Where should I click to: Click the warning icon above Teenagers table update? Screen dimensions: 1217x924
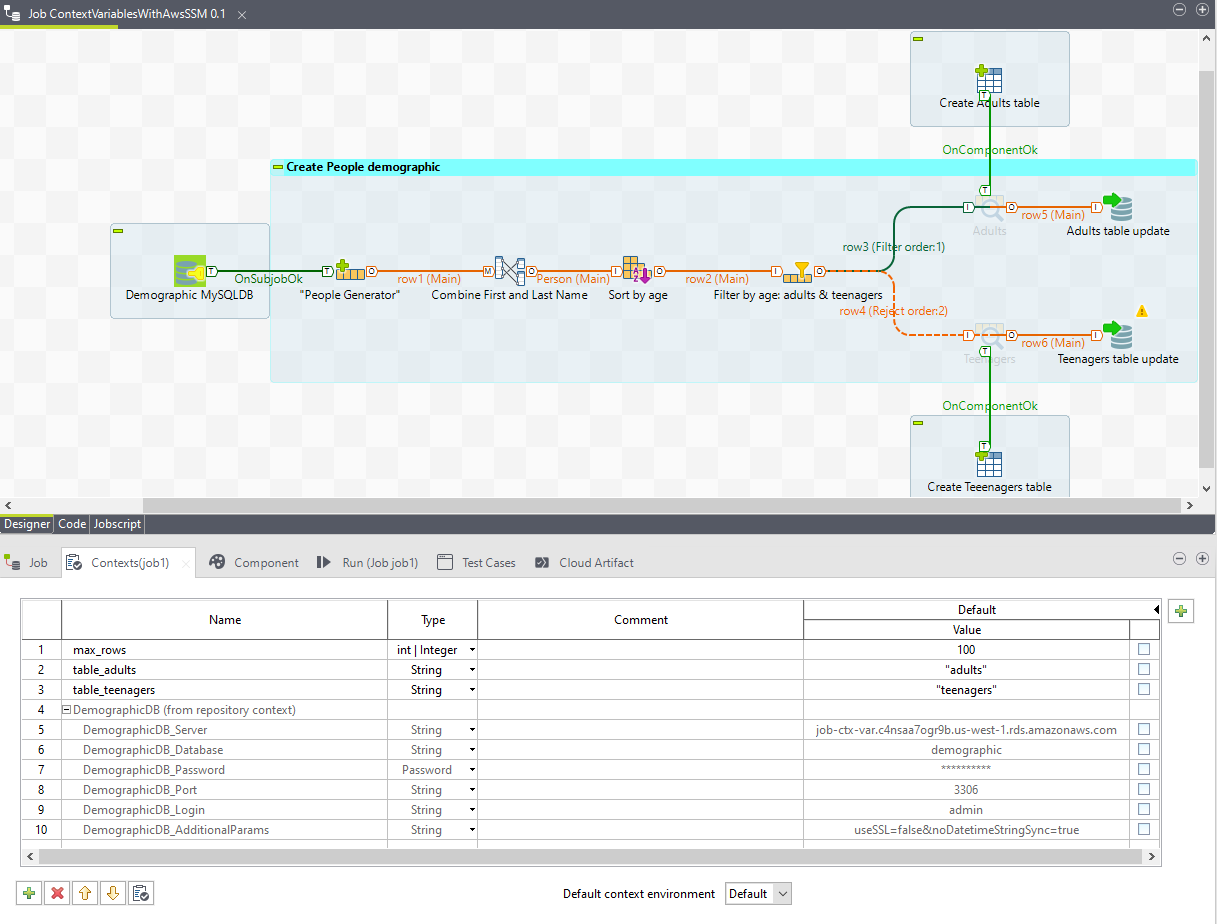[1141, 311]
